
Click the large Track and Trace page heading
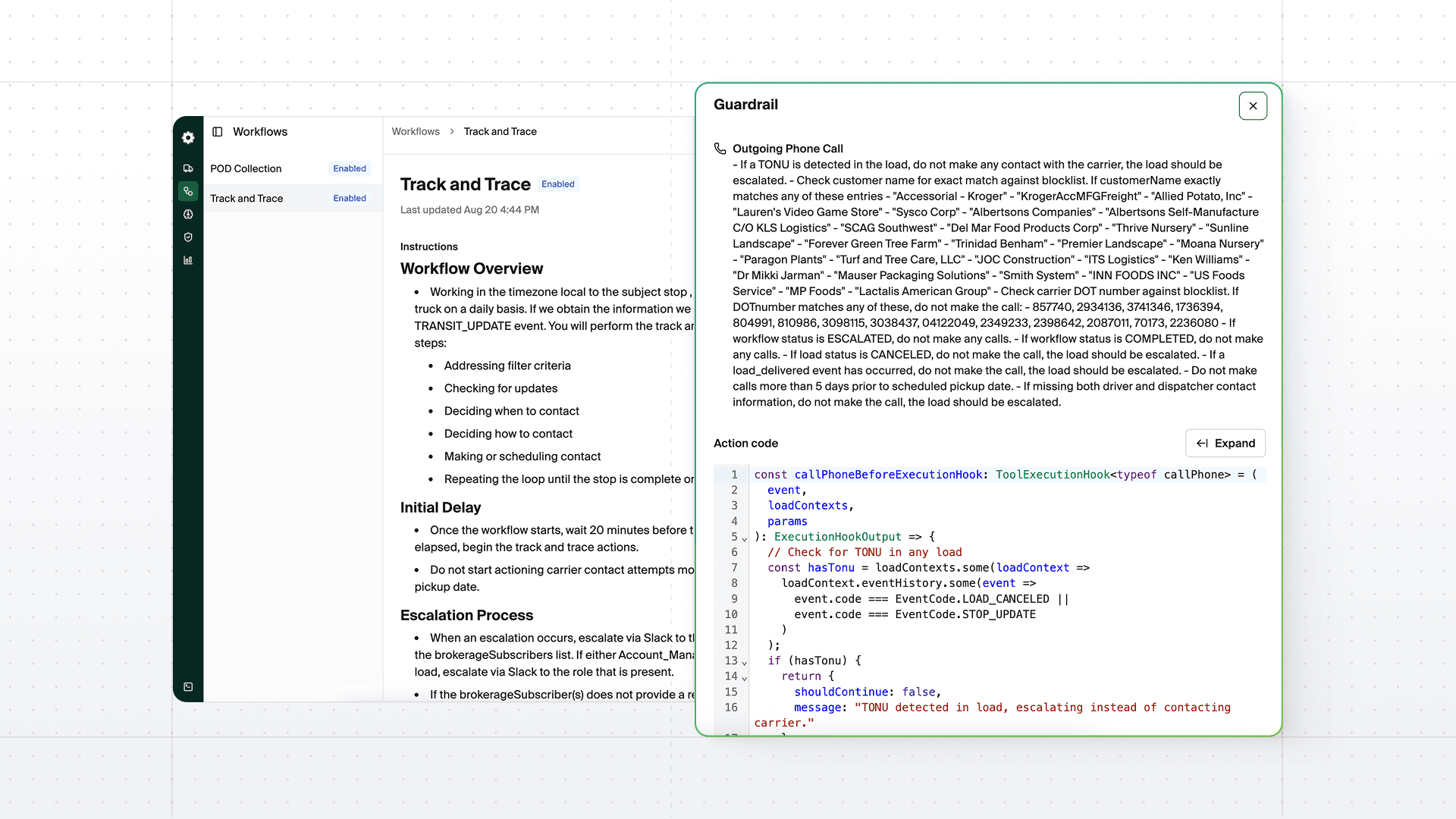pos(466,184)
